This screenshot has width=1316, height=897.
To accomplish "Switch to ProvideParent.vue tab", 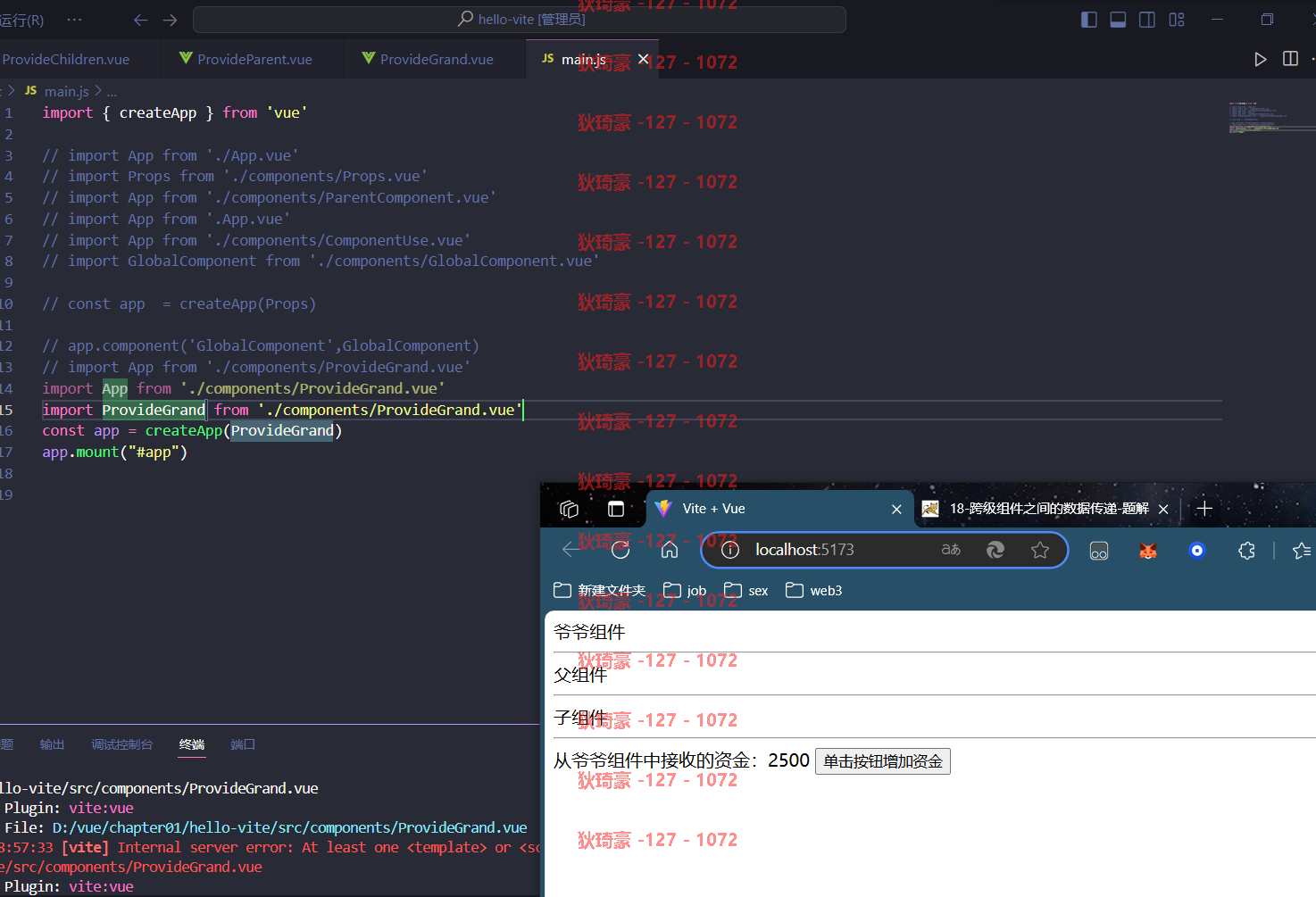I will (x=254, y=59).
